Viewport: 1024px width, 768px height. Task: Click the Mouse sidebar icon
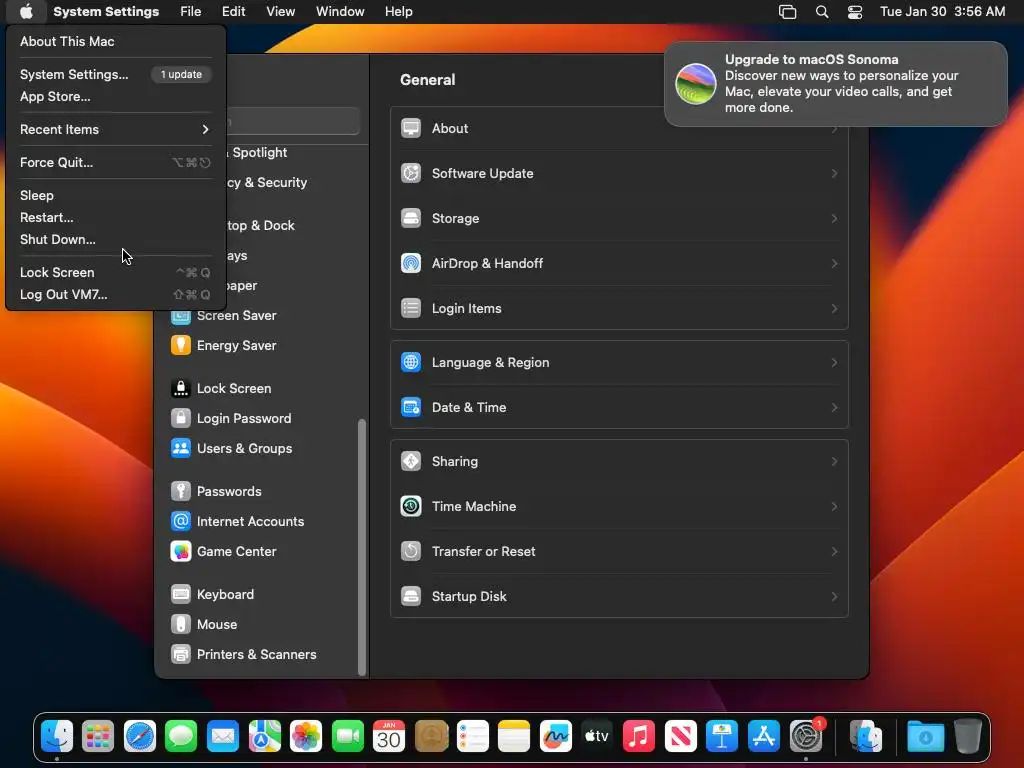[181, 624]
